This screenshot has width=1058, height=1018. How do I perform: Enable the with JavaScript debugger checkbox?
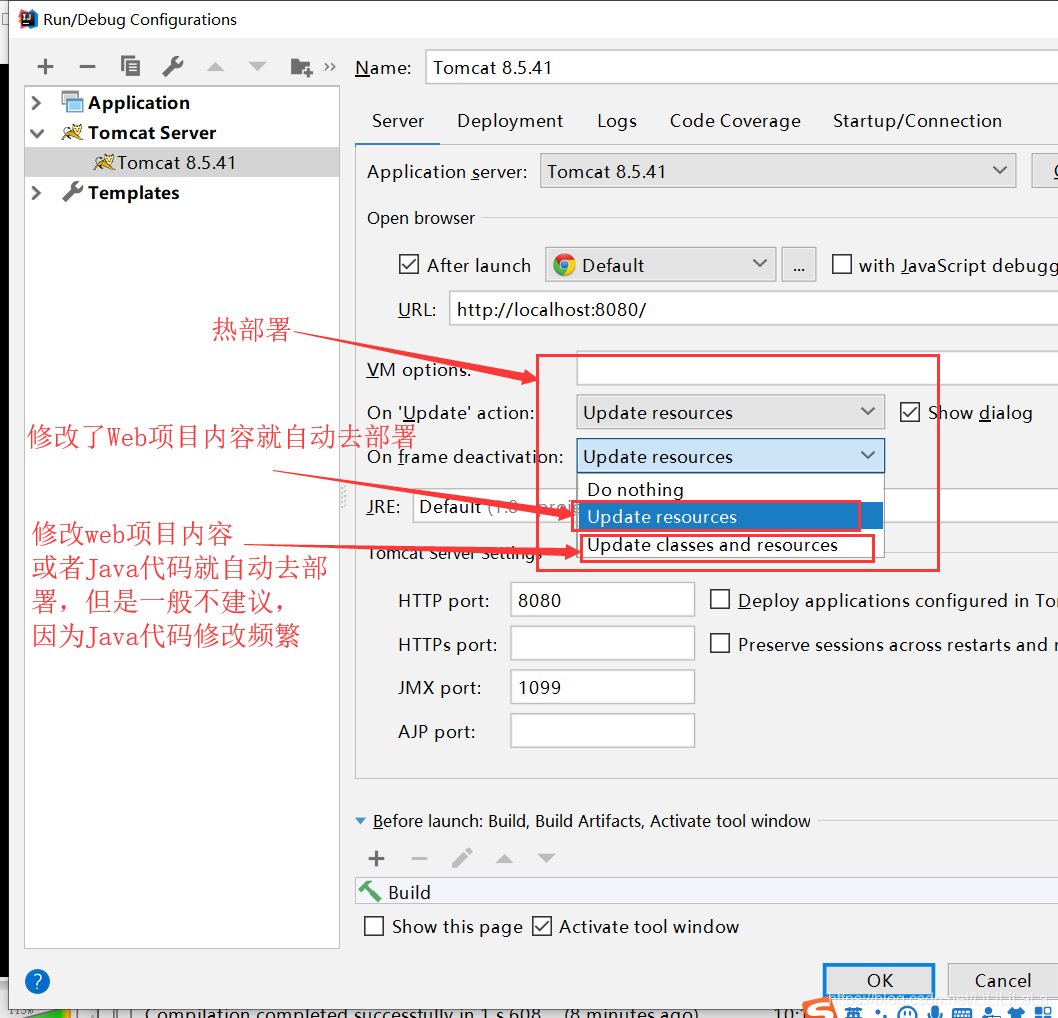point(841,264)
